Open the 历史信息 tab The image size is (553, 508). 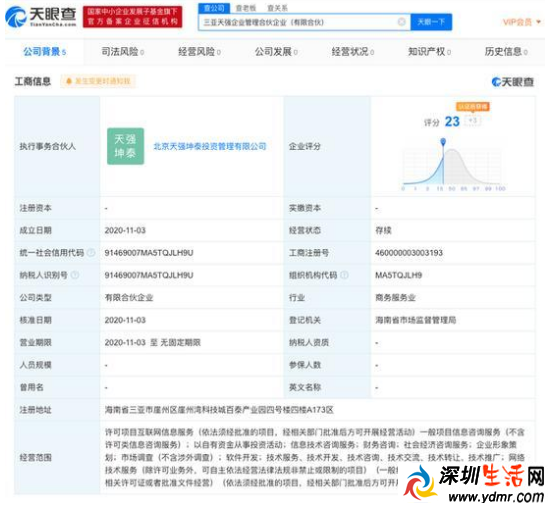tap(506, 52)
